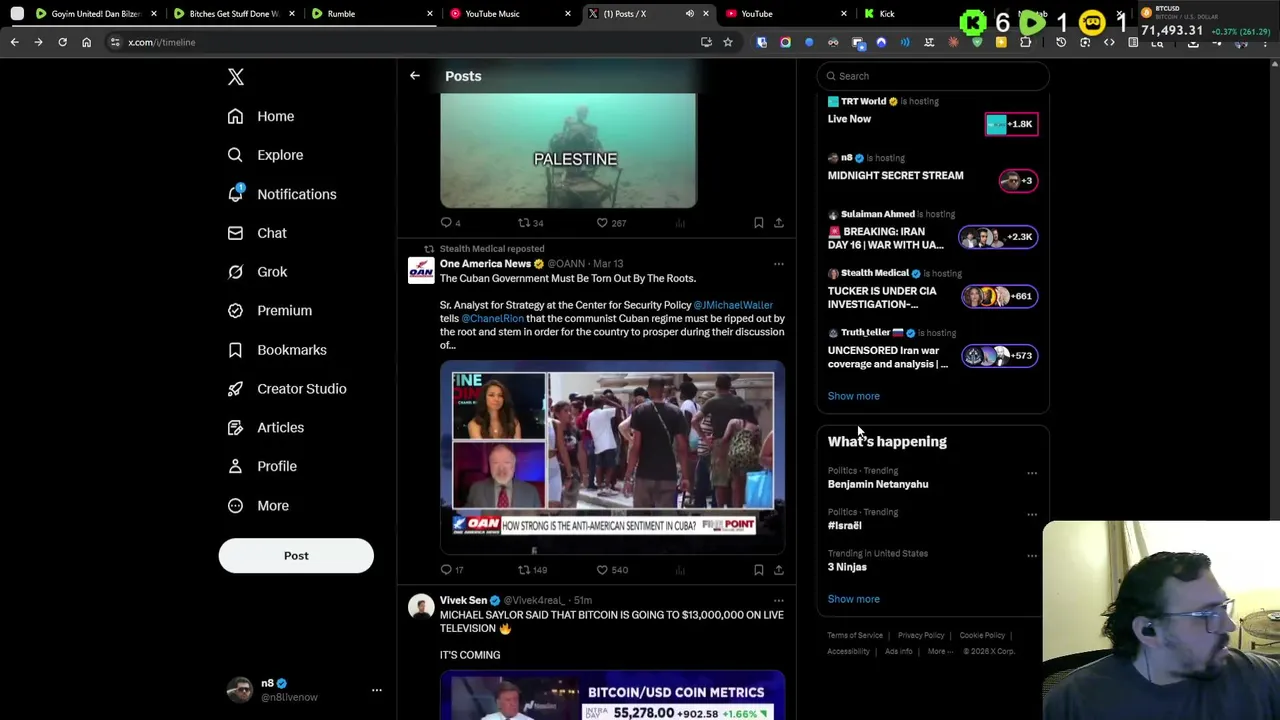Click the X logo in sidebar
The width and height of the screenshot is (1280, 720).
pos(236,77)
